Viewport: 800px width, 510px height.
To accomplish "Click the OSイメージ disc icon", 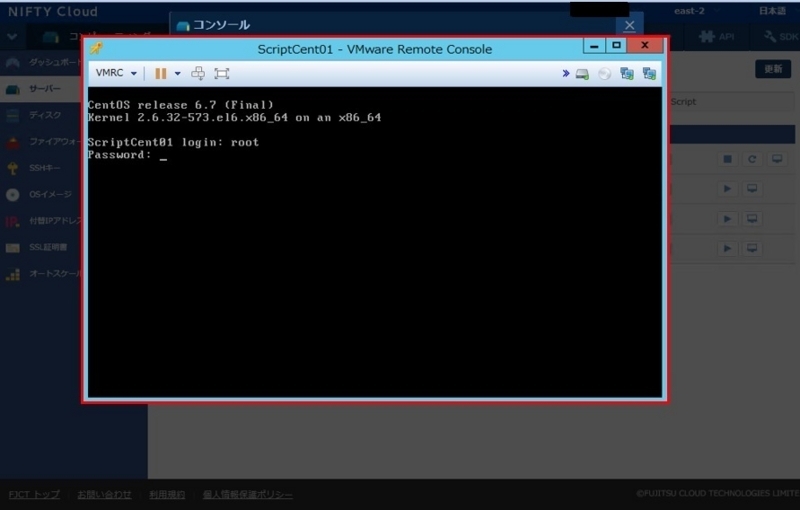I will [x=13, y=195].
